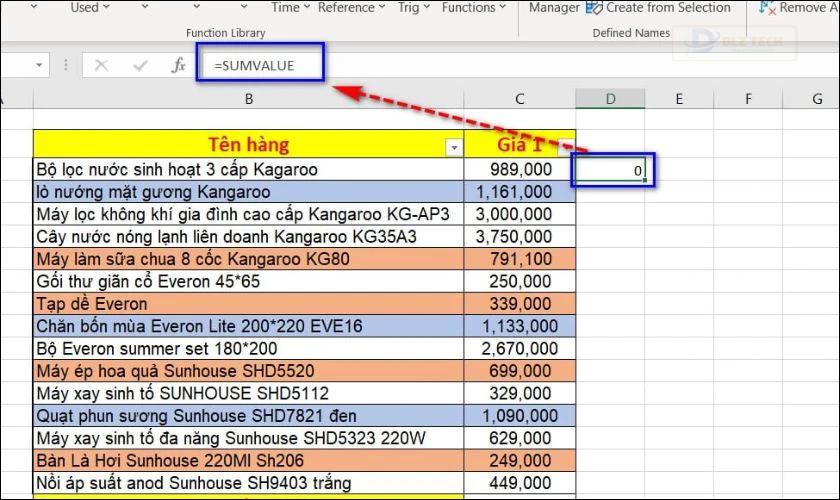The image size is (840, 500).
Task: Select cell Chăn bốn mùa Everon Lite EVE16
Action: [x=249, y=326]
